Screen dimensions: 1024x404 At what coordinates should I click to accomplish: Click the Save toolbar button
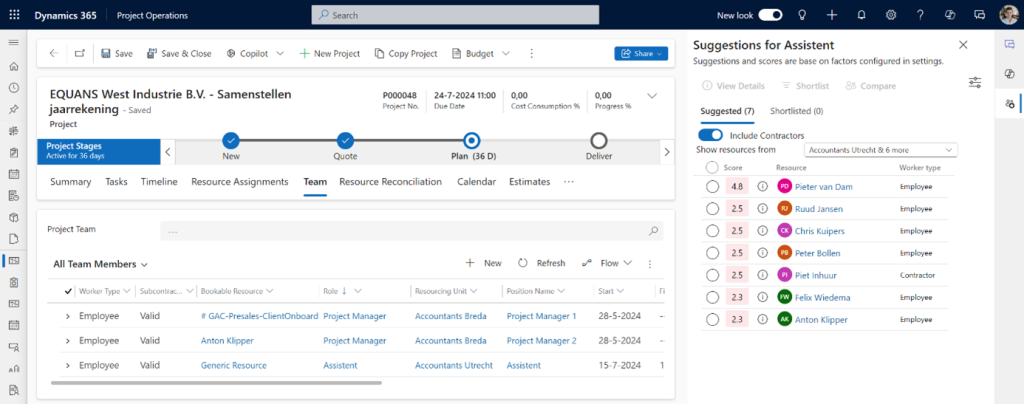(117, 54)
